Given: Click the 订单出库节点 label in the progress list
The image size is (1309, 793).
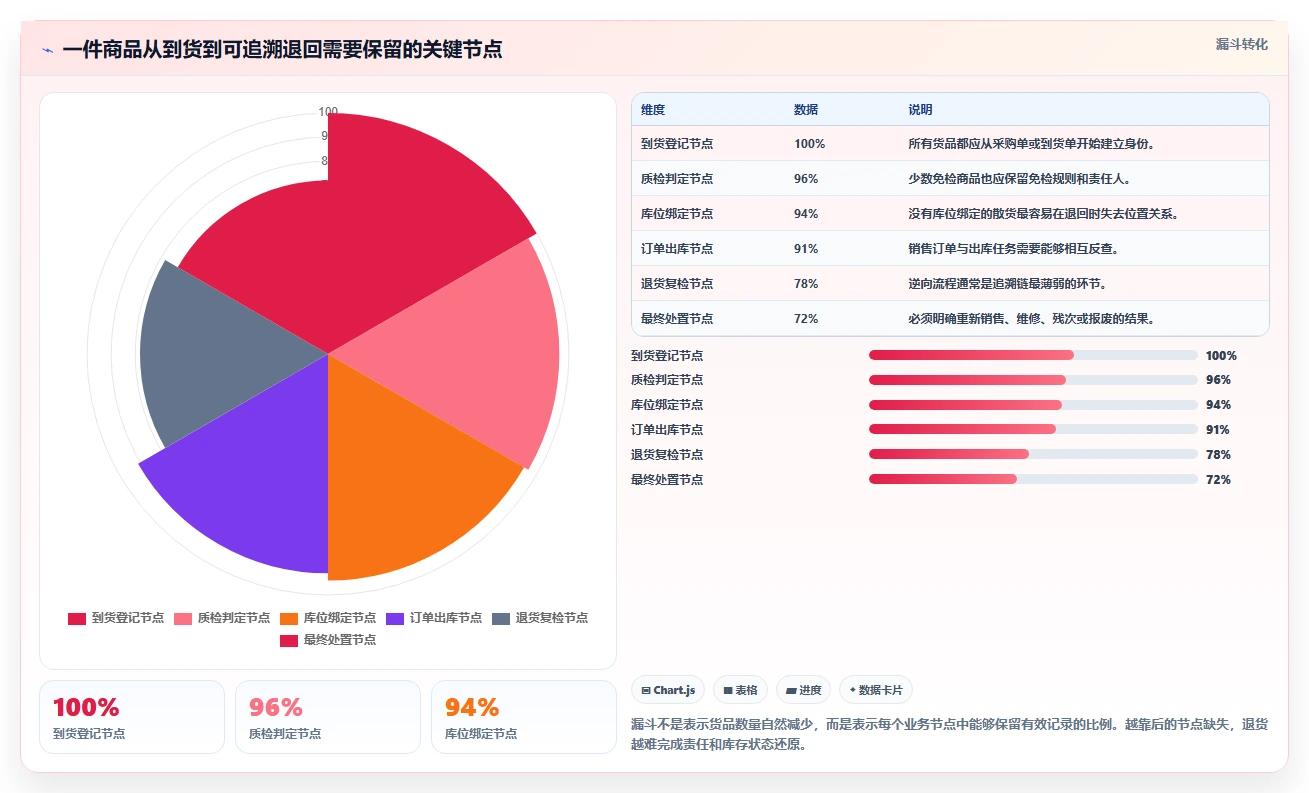Looking at the screenshot, I should 667,430.
